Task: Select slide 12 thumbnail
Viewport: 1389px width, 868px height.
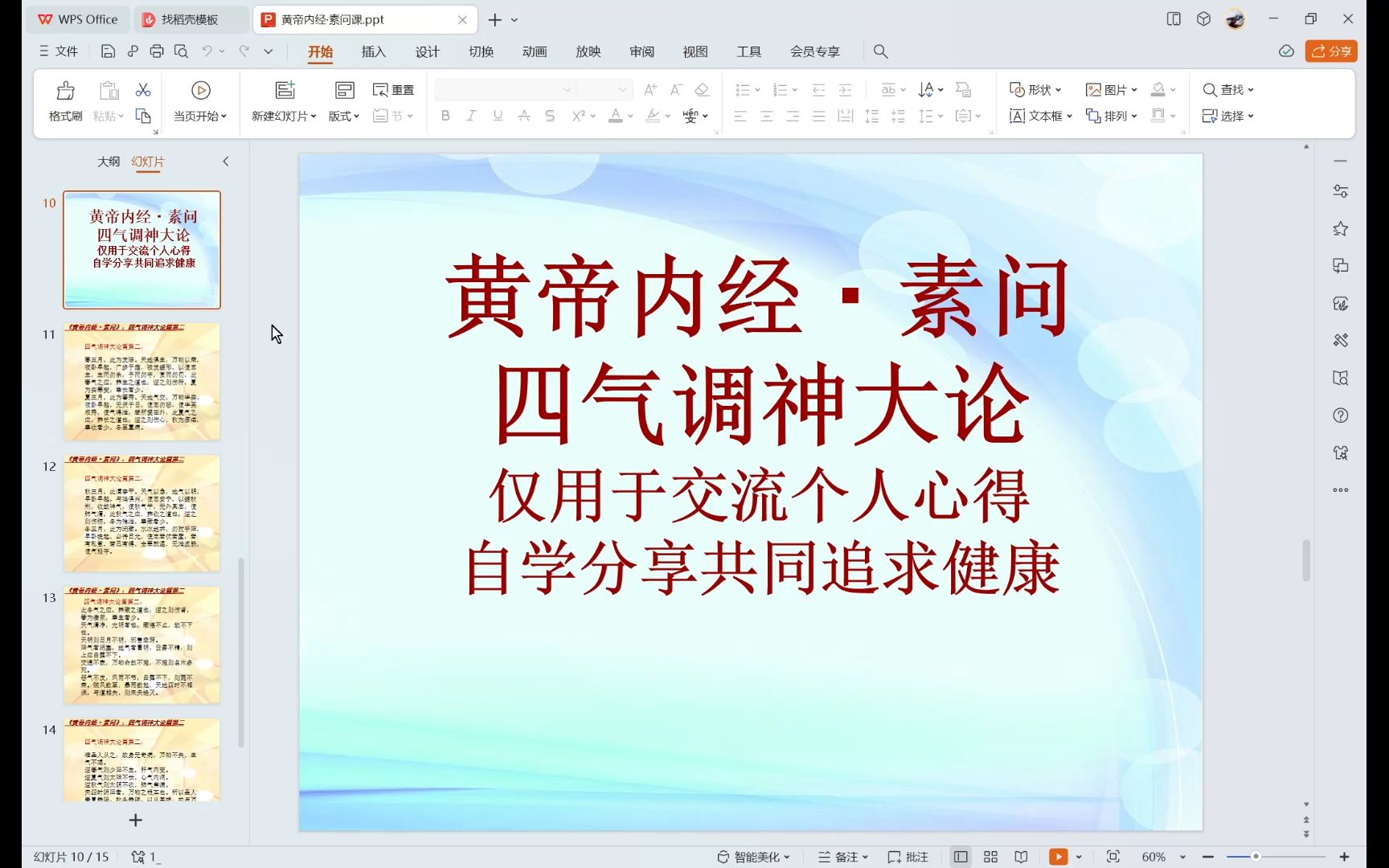Action: [x=141, y=513]
